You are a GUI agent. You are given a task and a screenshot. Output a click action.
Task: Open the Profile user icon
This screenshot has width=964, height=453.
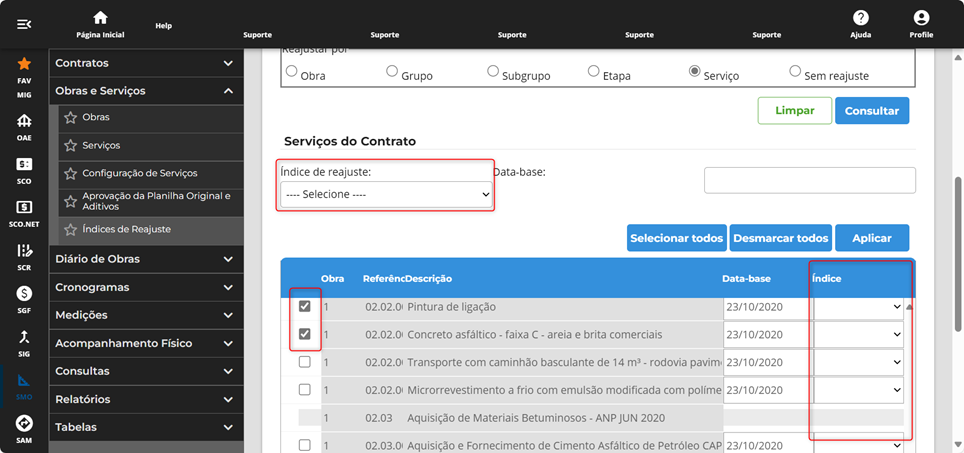[x=921, y=18]
